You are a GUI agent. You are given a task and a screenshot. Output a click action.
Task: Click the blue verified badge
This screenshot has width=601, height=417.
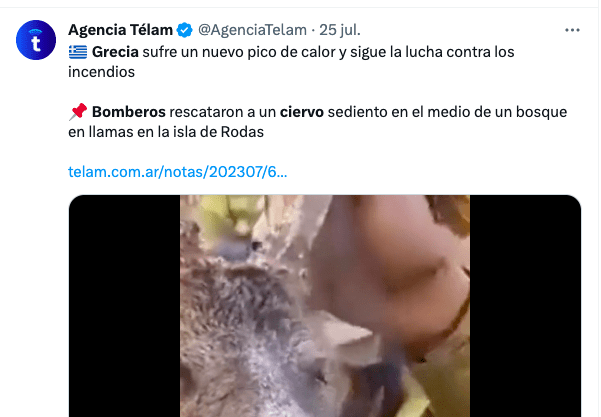click(184, 30)
